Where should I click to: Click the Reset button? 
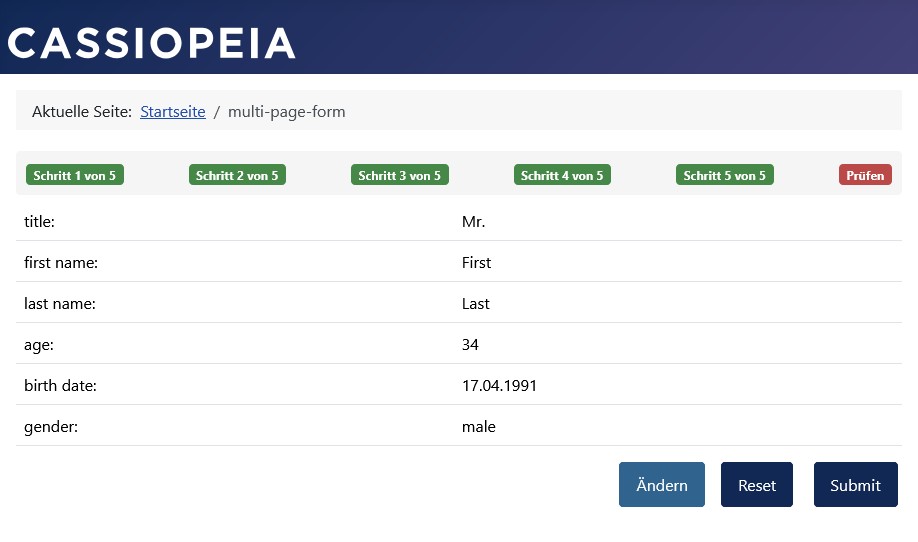756,485
